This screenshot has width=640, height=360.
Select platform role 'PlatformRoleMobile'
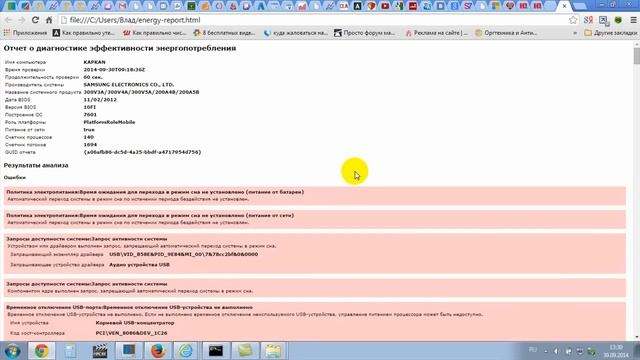pyautogui.click(x=109, y=122)
